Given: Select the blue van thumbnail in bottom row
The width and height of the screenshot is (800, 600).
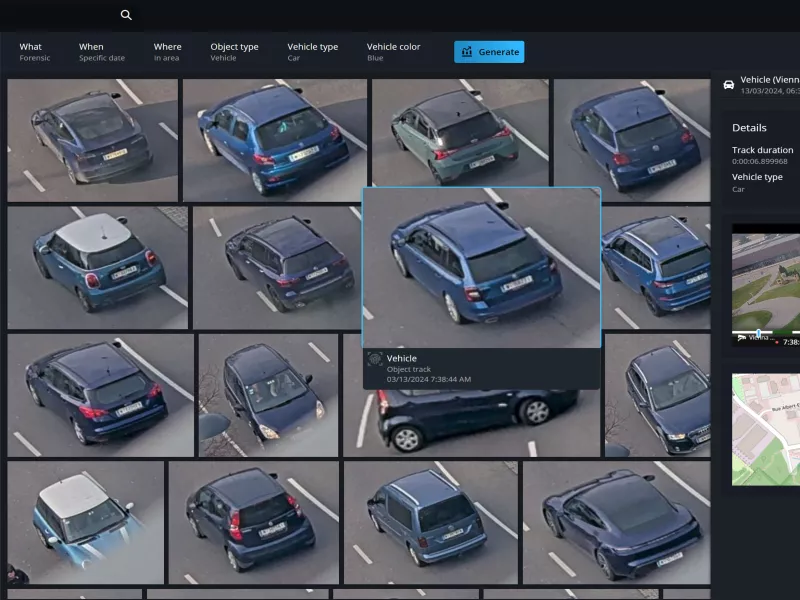Looking at the screenshot, I should pos(431,522).
